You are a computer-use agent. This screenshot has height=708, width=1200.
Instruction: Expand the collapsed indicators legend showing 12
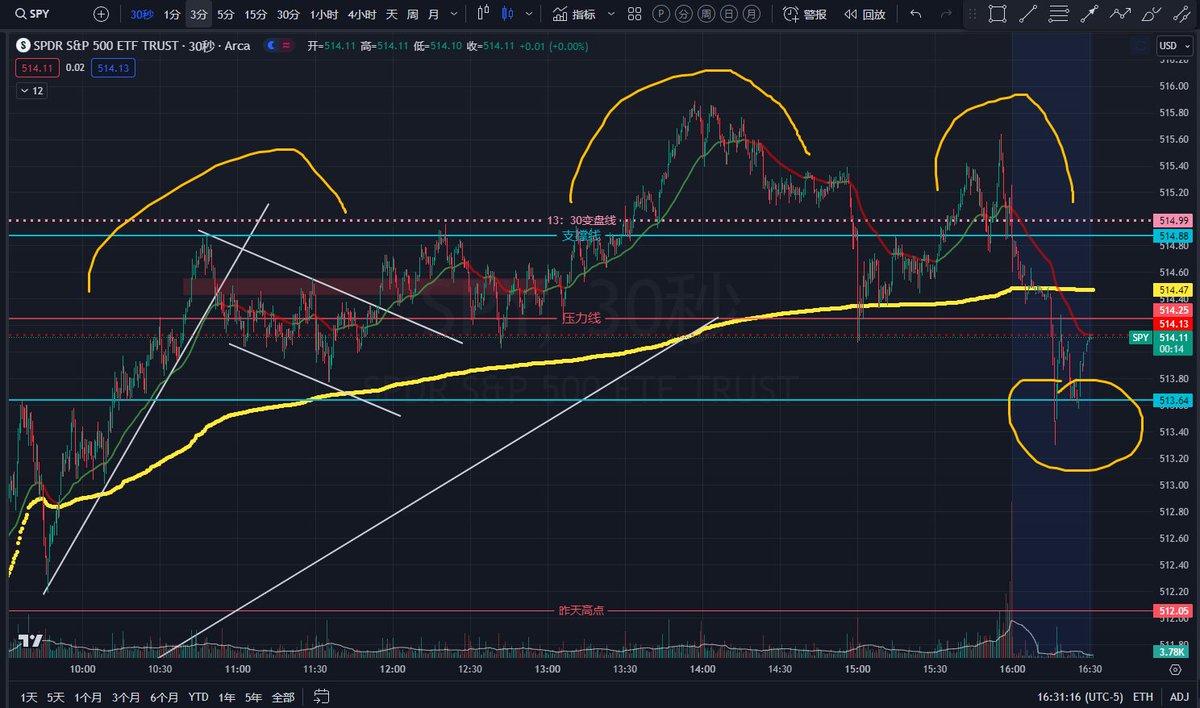31,91
